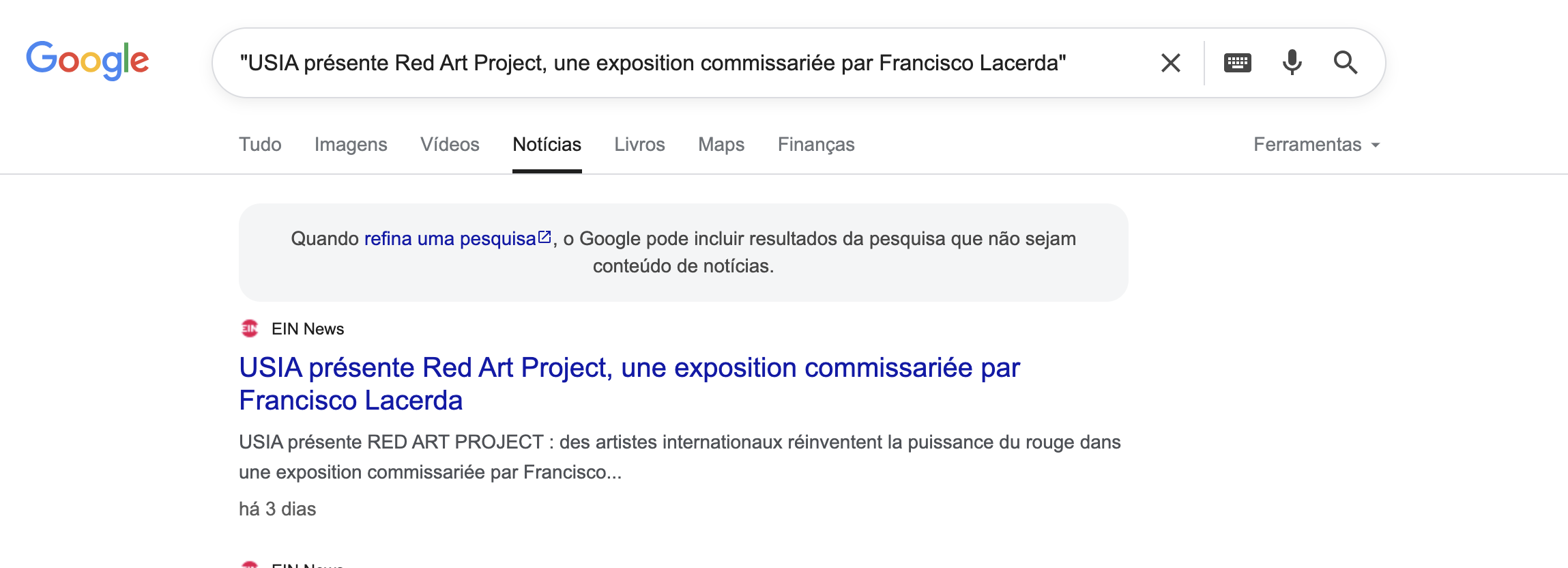Switch to the Finanças tab

(x=816, y=145)
